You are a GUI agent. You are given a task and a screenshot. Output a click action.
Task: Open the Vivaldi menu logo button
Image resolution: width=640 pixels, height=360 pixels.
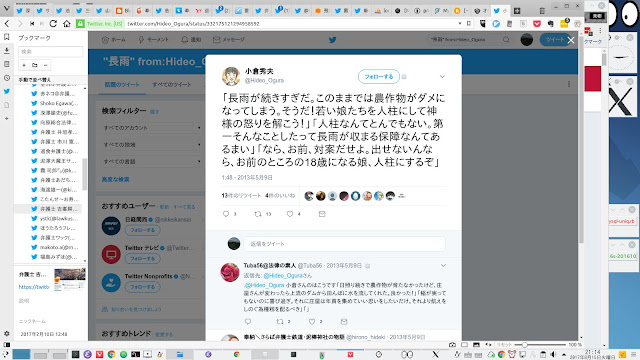7,9
